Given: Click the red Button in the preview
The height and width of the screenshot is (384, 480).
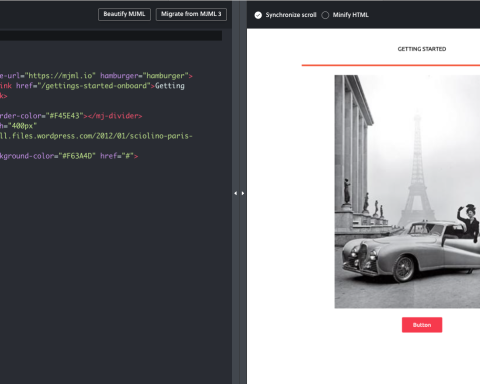Looking at the screenshot, I should point(422,325).
